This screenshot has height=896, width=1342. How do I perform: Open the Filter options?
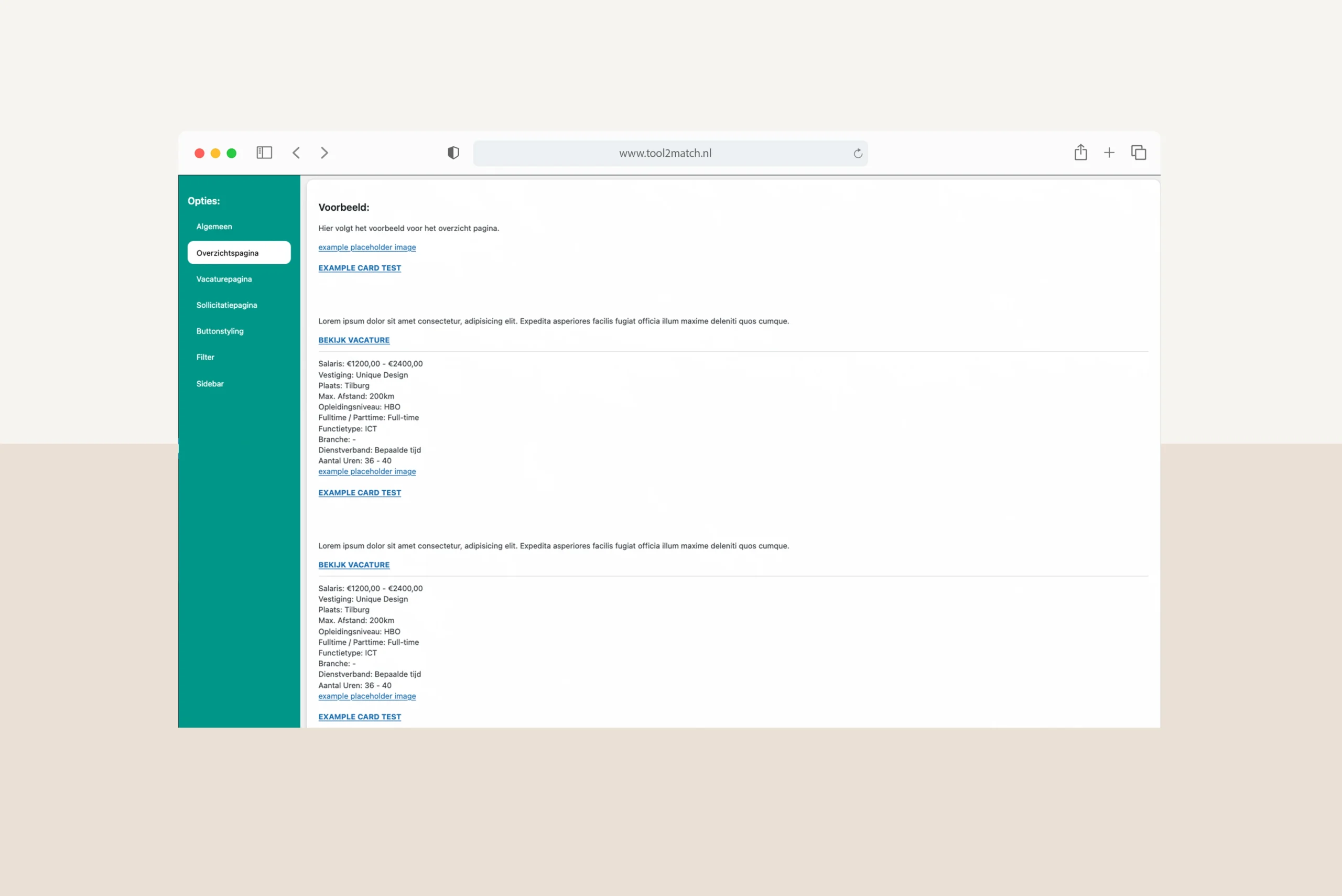[x=205, y=357]
